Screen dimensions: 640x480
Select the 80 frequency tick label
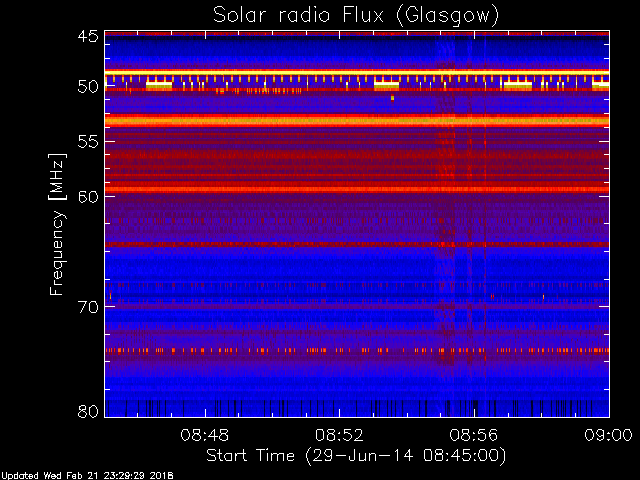point(88,411)
